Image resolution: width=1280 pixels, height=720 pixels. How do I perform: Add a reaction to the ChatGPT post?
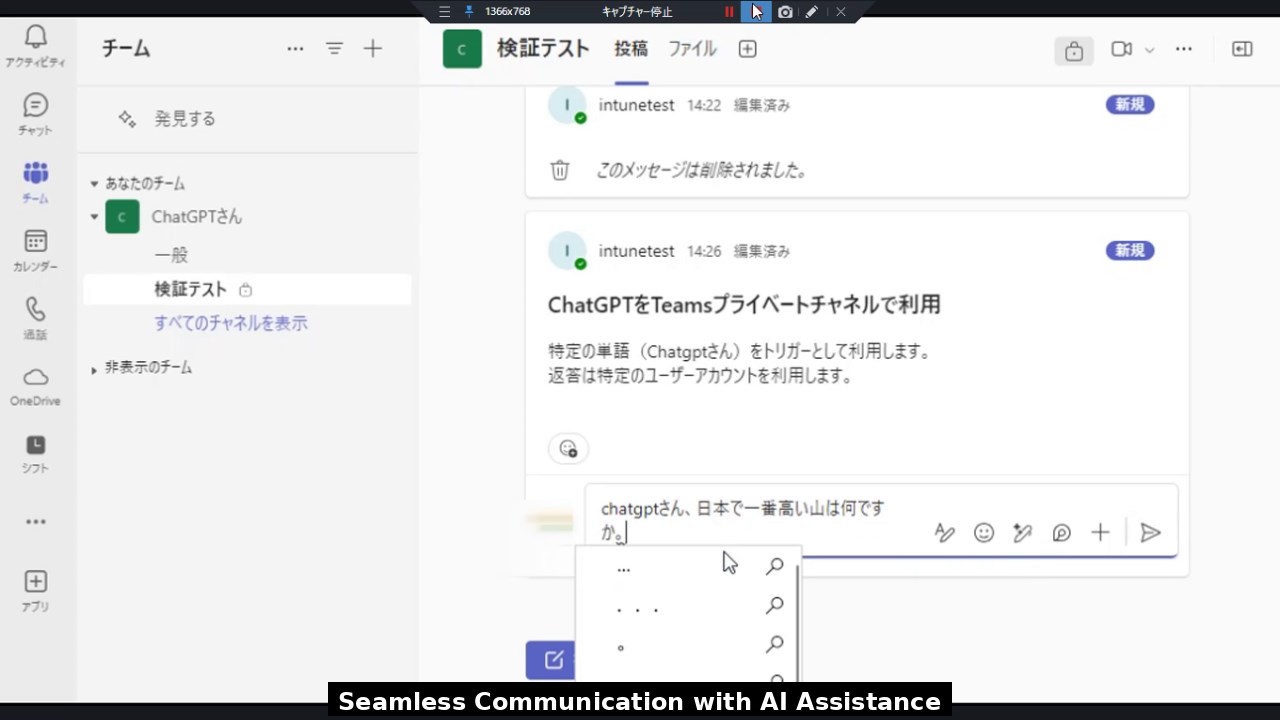568,448
